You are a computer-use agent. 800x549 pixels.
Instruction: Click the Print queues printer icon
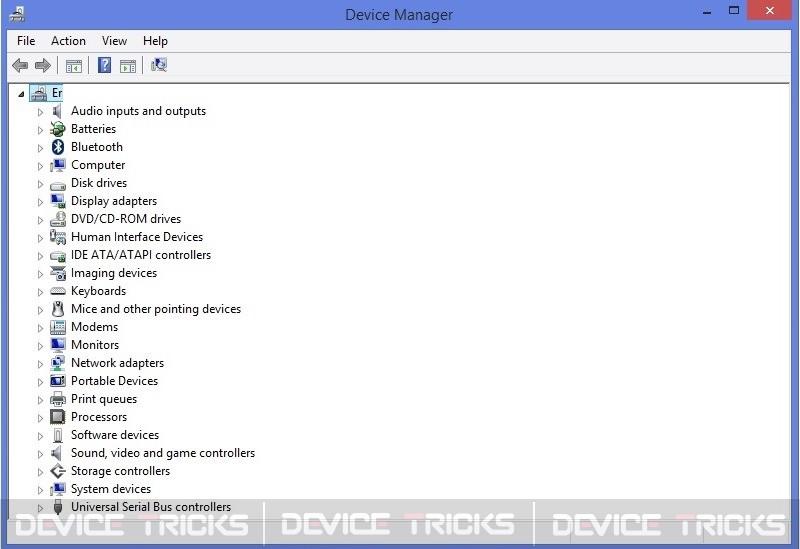(x=58, y=399)
